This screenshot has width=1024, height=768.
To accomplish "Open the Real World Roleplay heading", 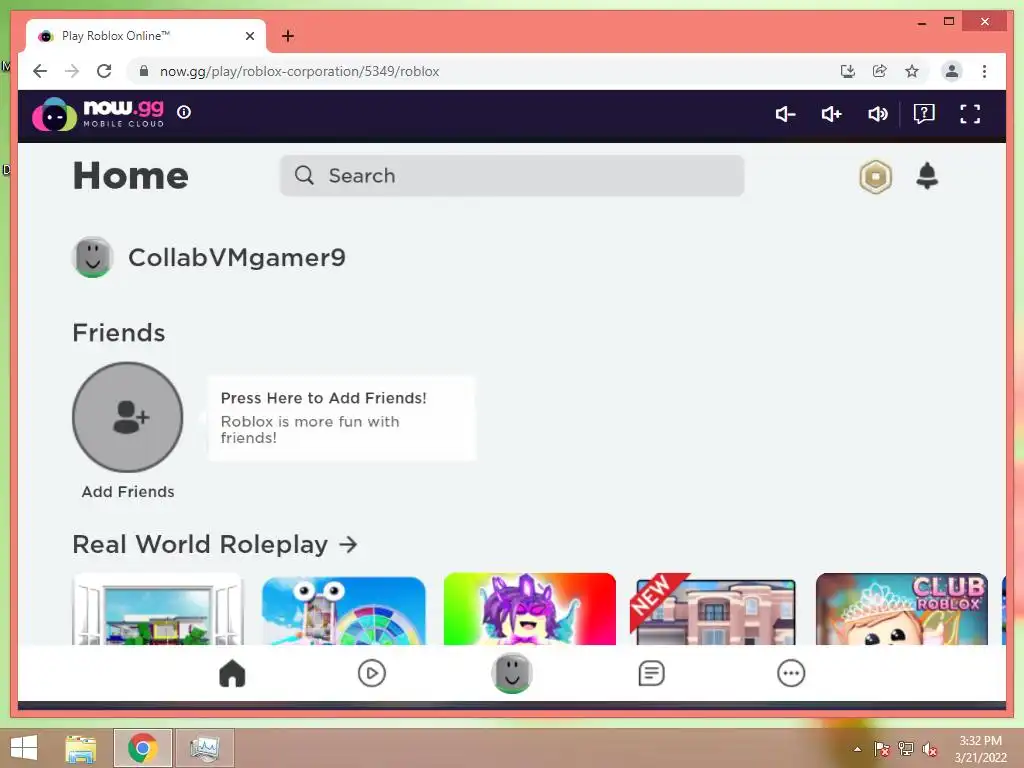I will click(x=200, y=544).
